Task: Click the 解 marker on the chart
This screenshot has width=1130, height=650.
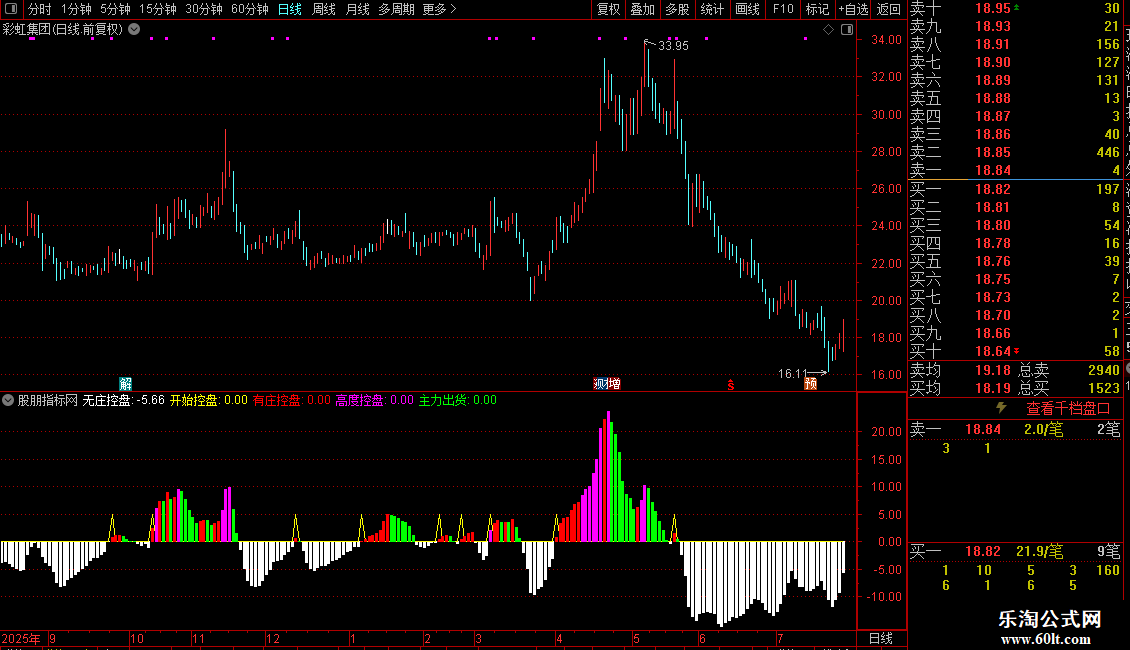Action: click(x=125, y=383)
